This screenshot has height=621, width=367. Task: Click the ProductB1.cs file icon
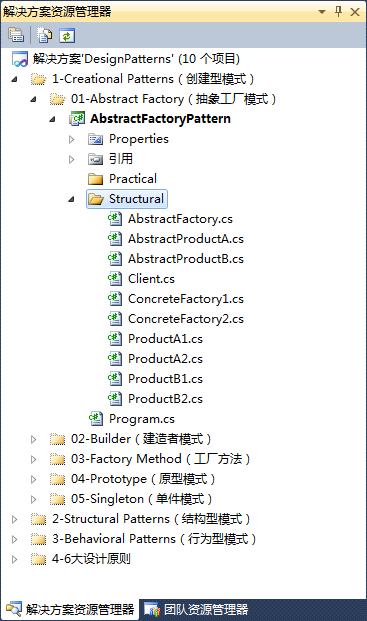coord(115,379)
